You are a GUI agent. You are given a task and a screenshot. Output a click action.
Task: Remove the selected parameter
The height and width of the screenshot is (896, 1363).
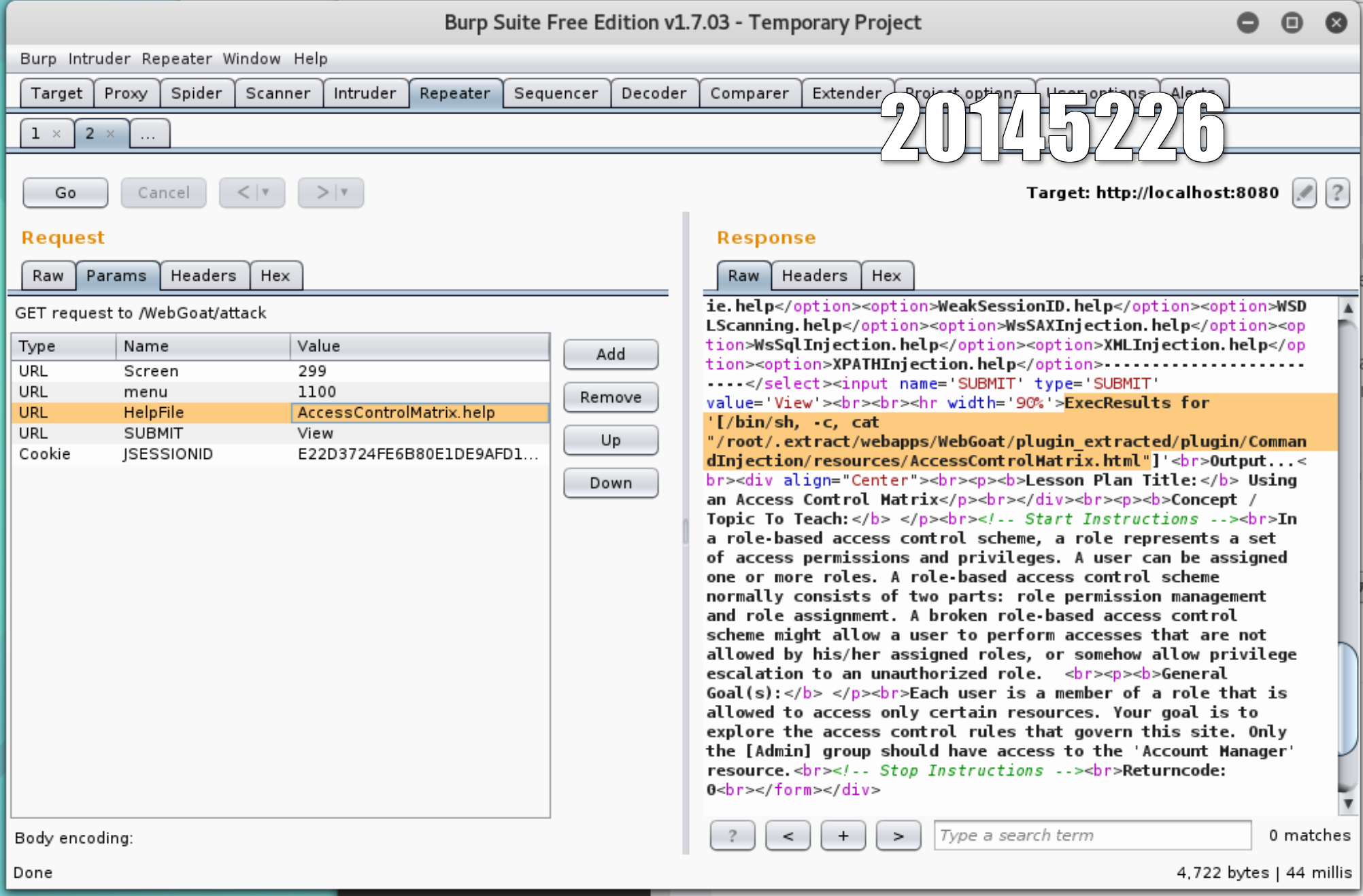[x=611, y=397]
